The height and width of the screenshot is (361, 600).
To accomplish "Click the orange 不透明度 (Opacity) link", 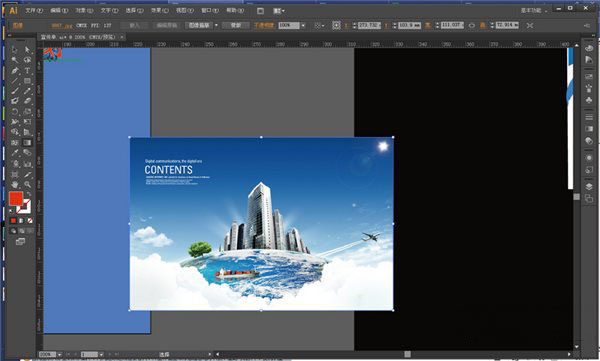I will click(264, 25).
